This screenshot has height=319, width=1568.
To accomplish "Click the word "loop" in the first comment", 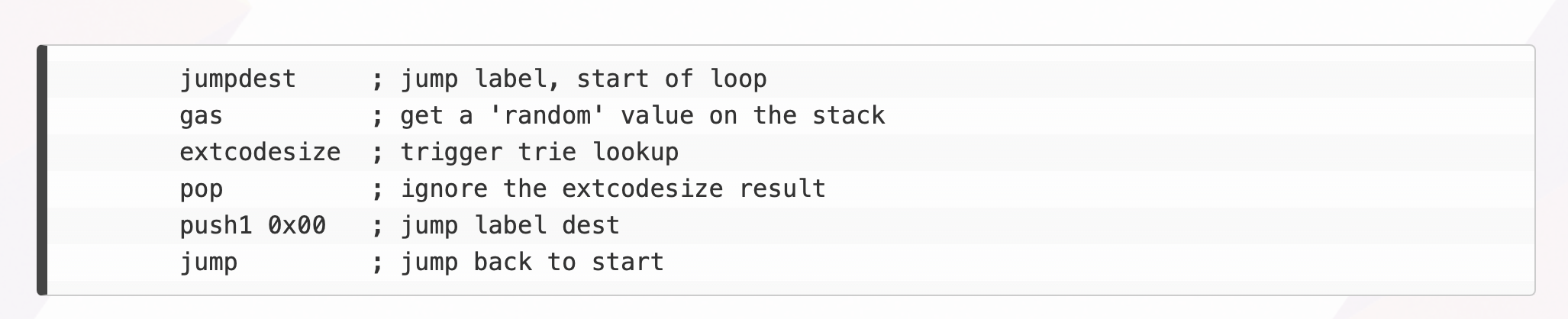I will click(x=738, y=79).
